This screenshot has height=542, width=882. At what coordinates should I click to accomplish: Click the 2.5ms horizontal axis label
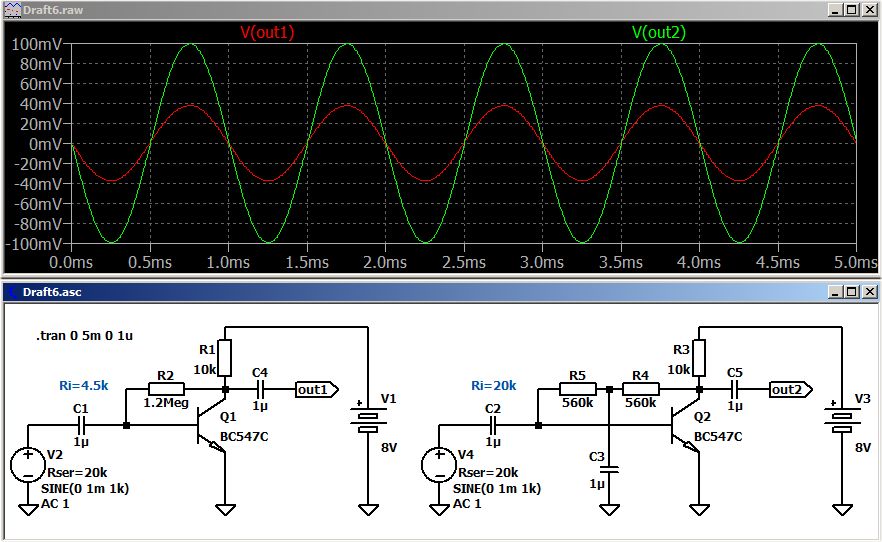coord(464,262)
